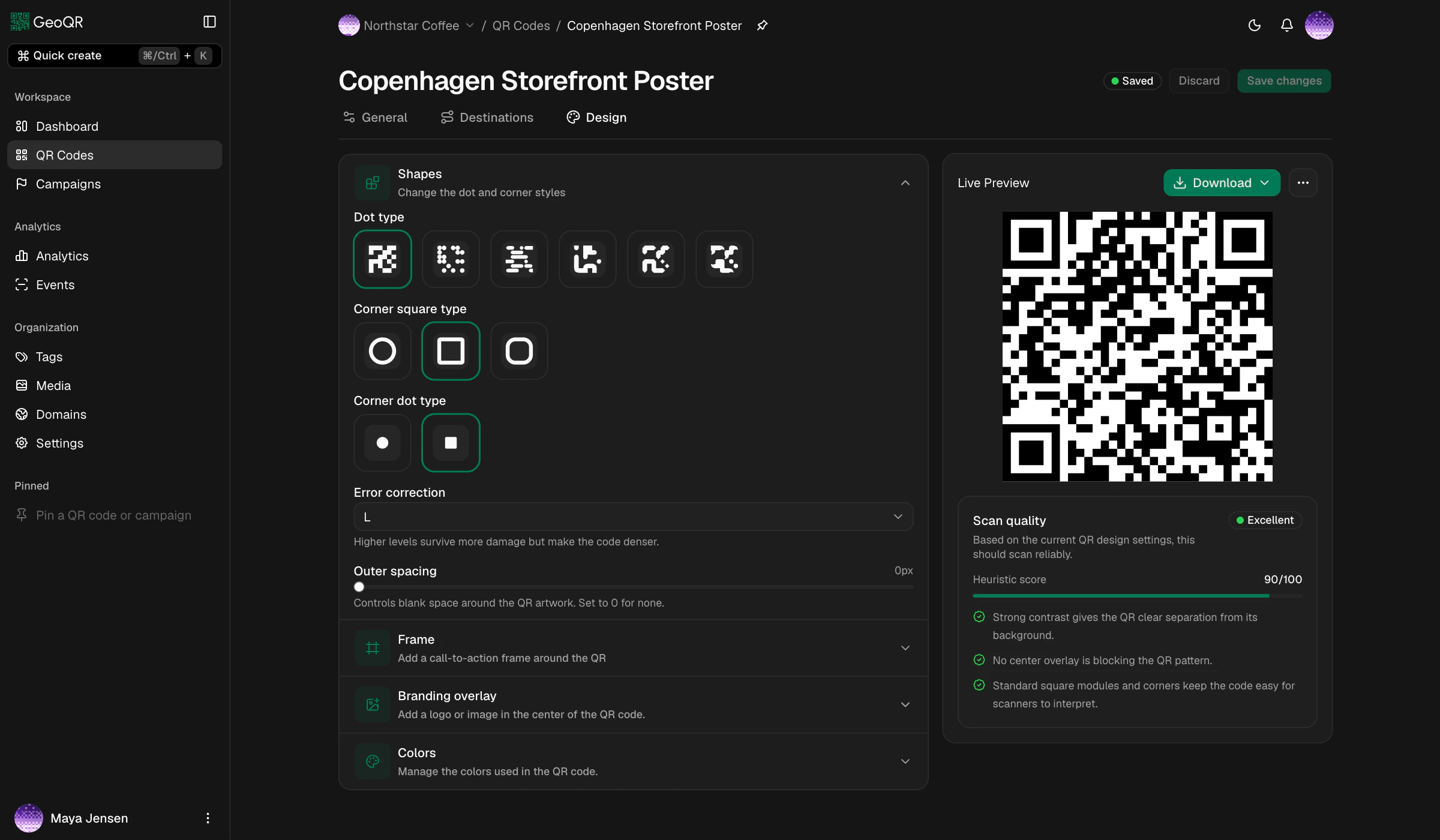Open the Error correction dropdown

634,517
